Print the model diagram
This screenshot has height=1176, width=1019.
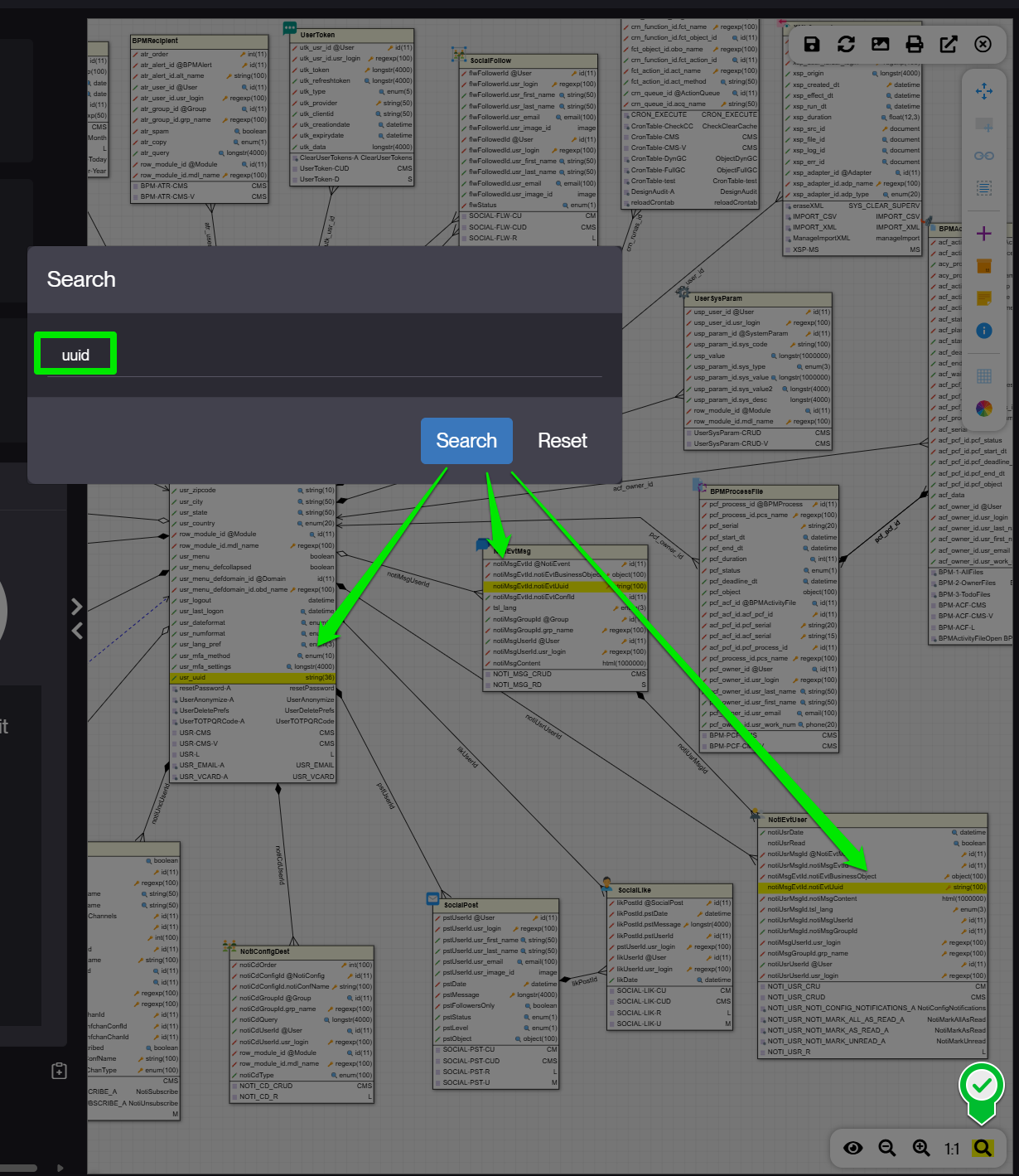coord(915,44)
